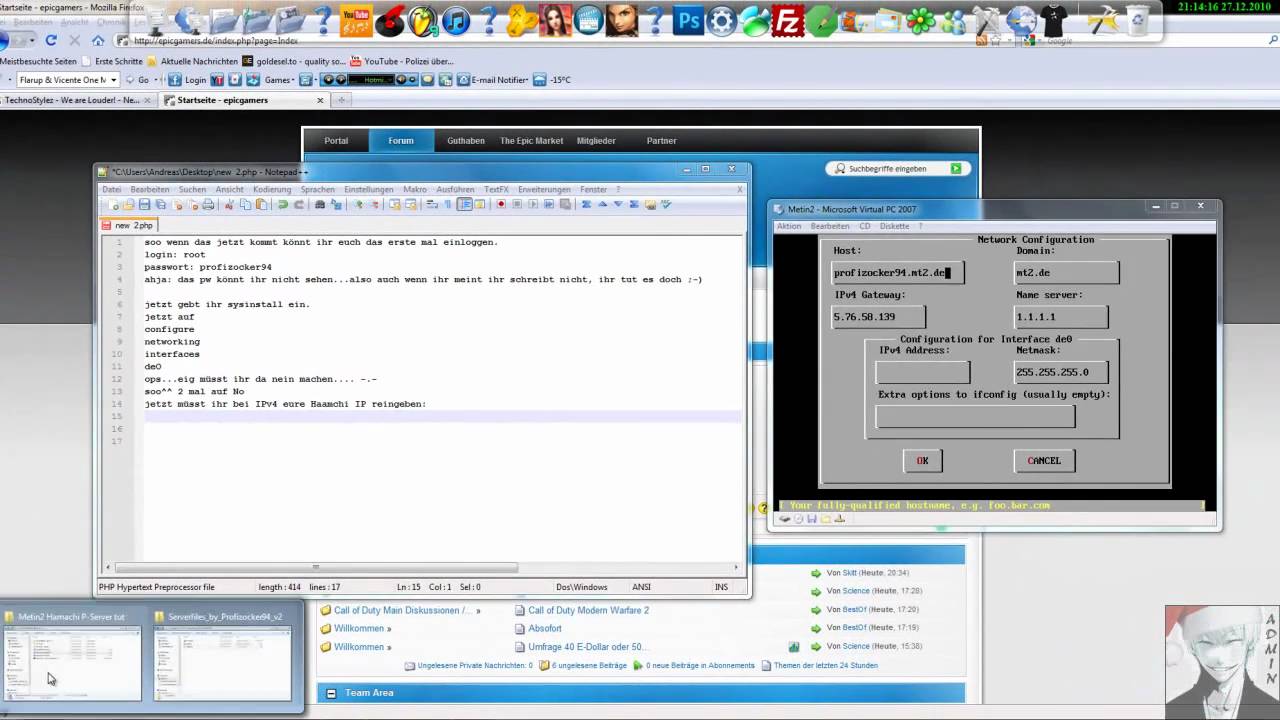Image resolution: width=1280 pixels, height=720 pixels.
Task: Open Umfrage 40 E-Dollar oder 50 link
Action: coord(586,647)
